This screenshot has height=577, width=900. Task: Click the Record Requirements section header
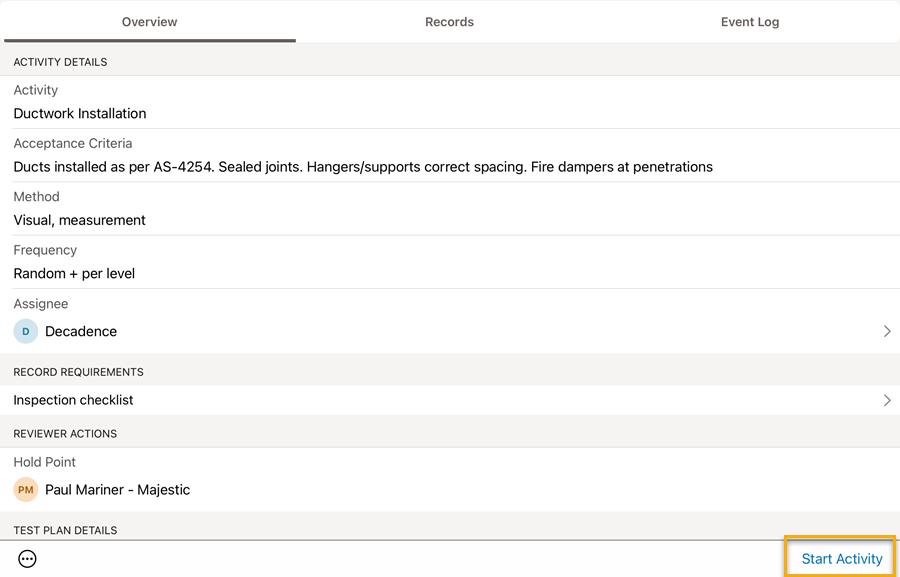point(78,372)
